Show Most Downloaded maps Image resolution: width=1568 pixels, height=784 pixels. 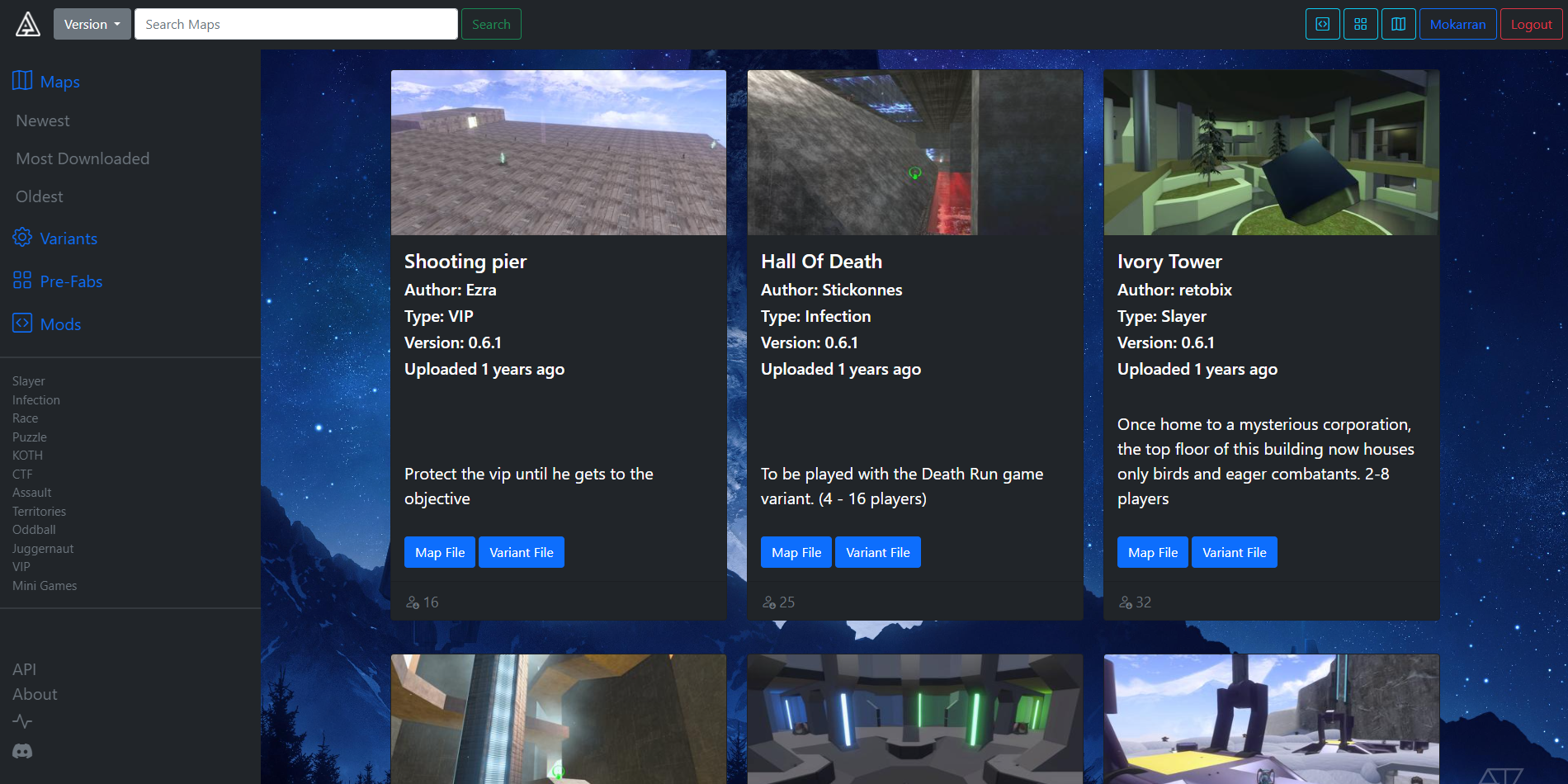(x=83, y=158)
